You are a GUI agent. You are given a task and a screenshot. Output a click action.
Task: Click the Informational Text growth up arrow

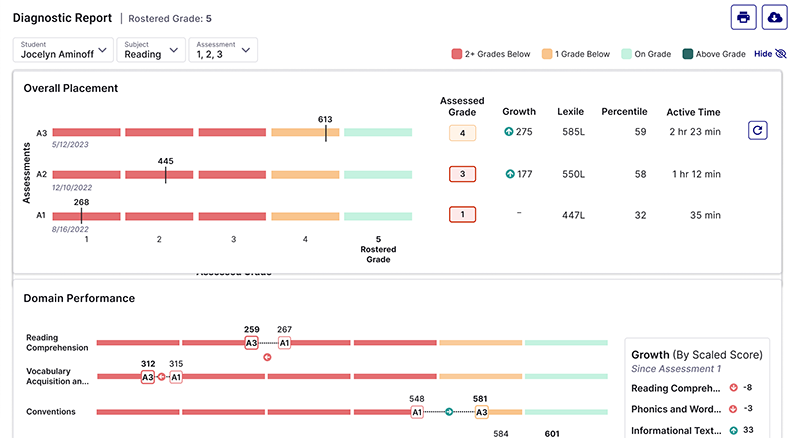coord(734,431)
